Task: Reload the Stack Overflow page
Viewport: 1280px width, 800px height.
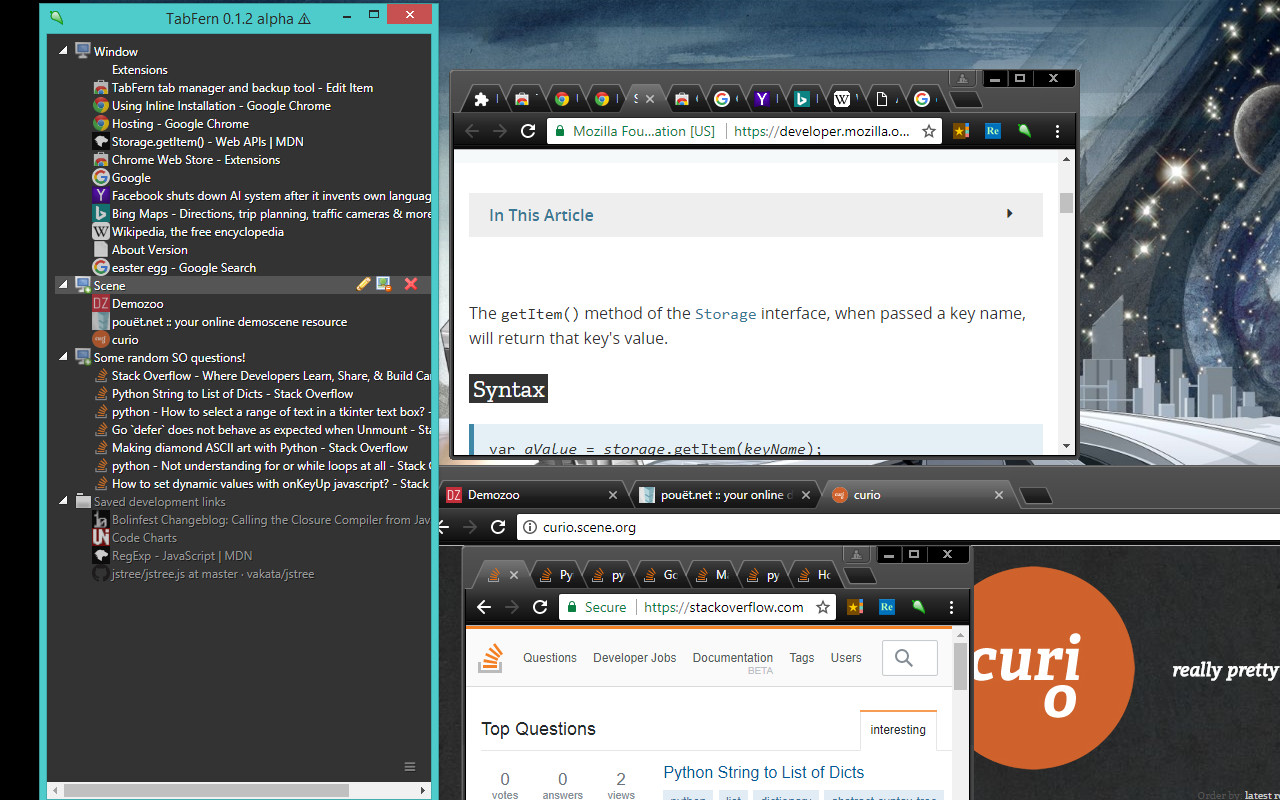Action: coord(540,607)
